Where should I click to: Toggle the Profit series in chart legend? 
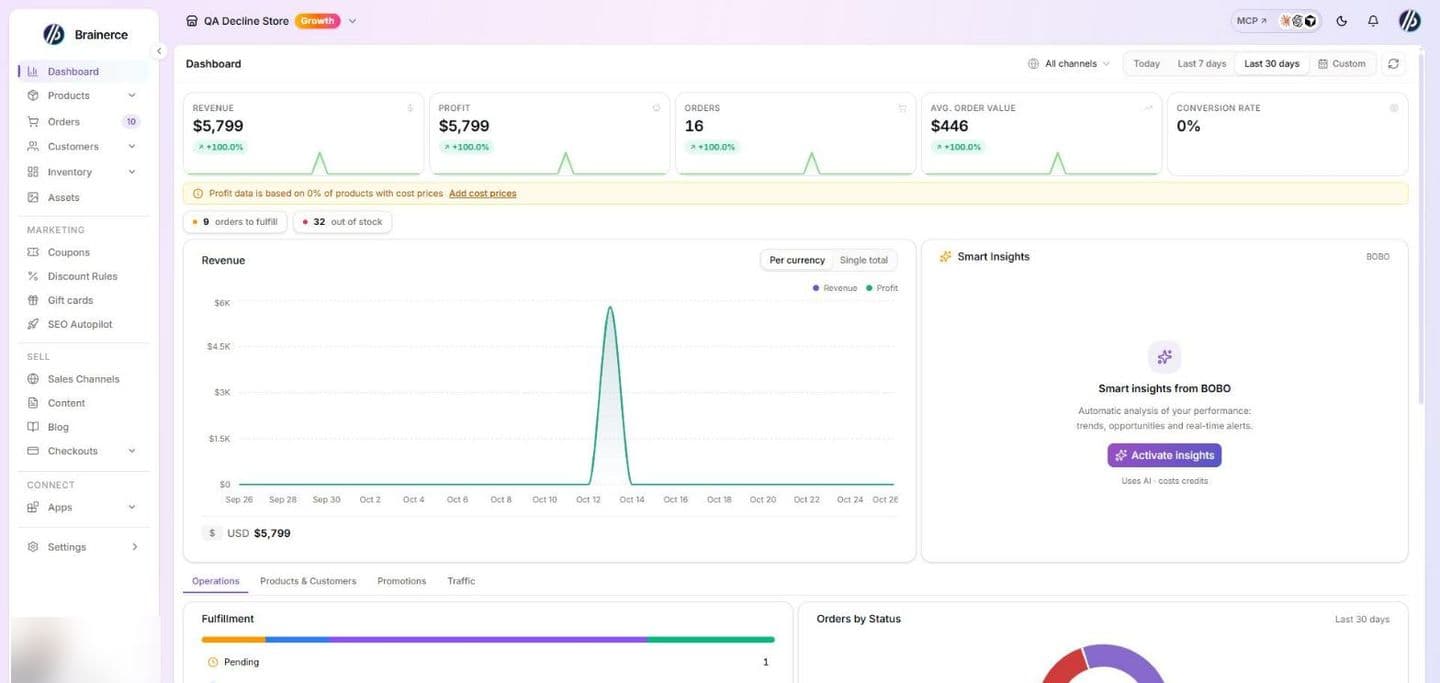click(882, 288)
